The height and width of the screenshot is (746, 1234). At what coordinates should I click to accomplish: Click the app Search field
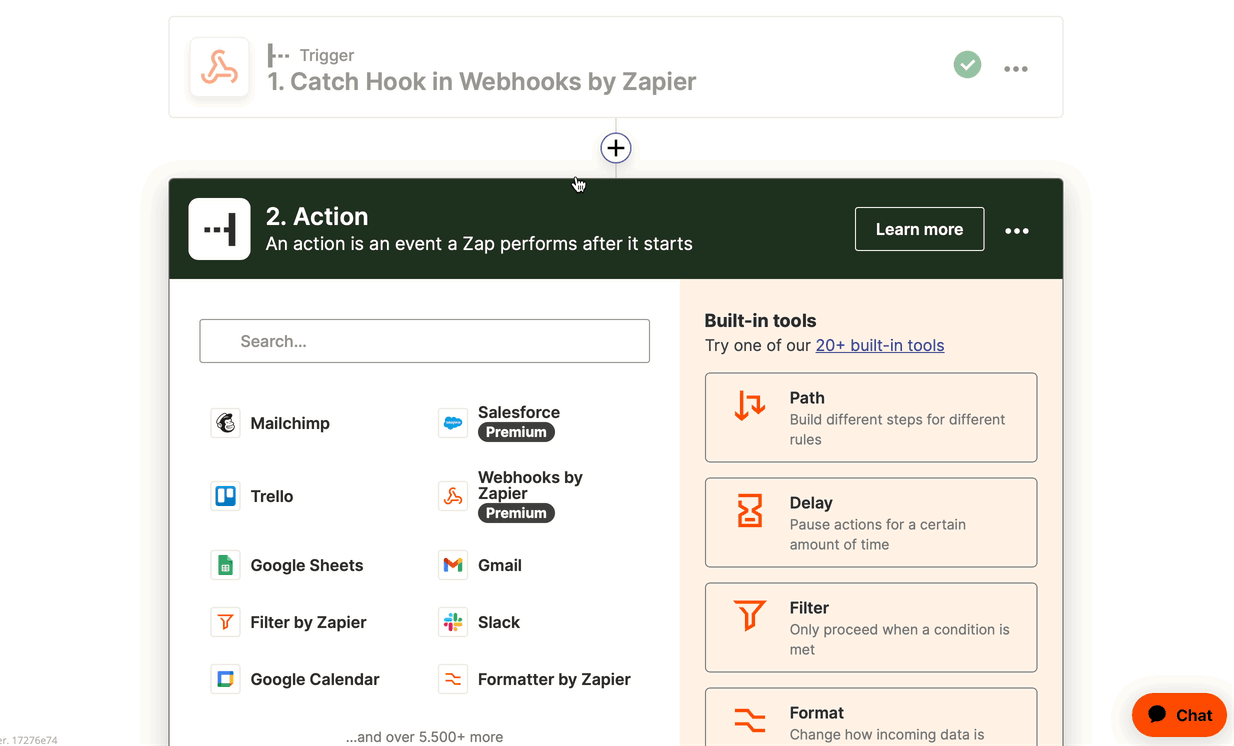[425, 341]
